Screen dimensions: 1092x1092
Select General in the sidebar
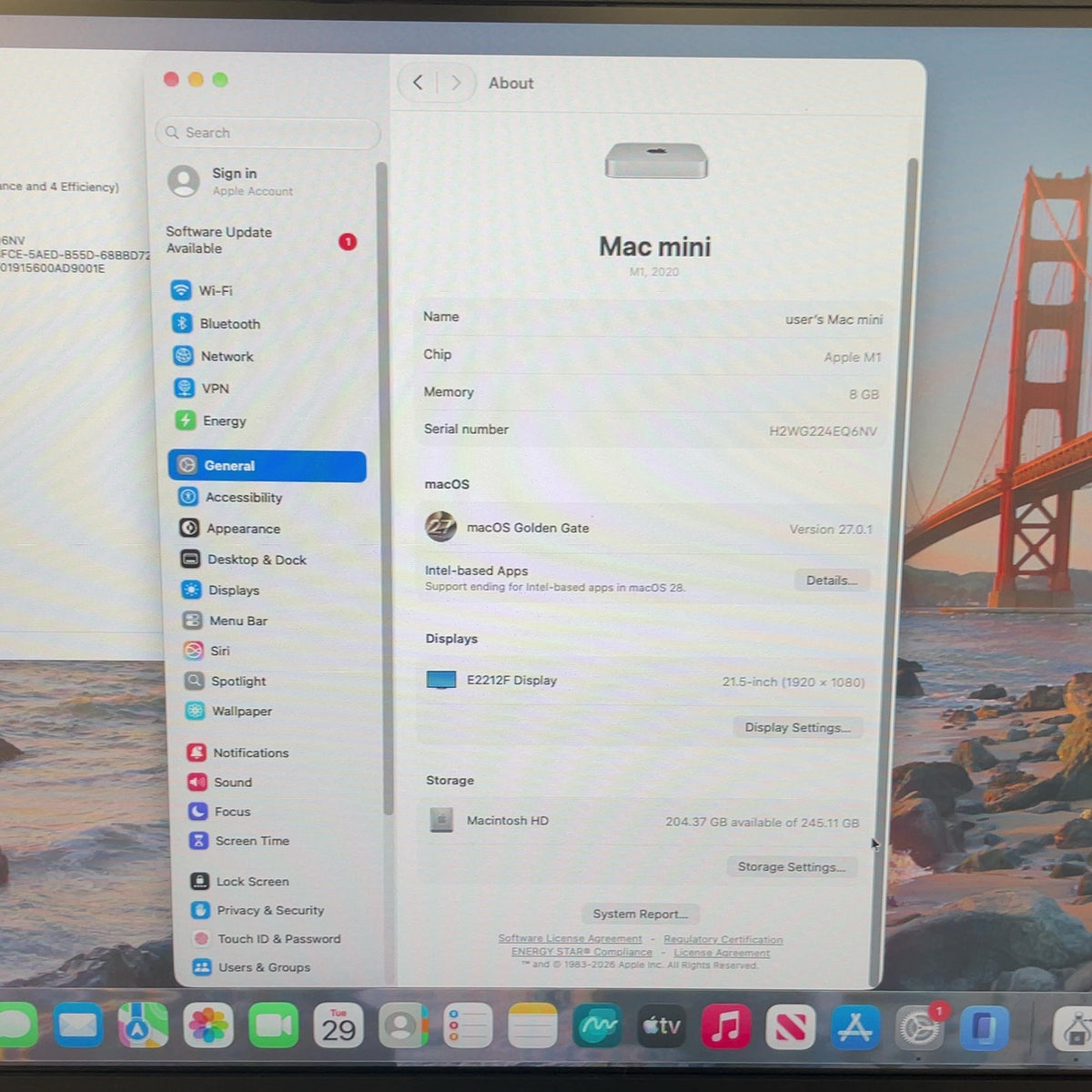point(268,465)
